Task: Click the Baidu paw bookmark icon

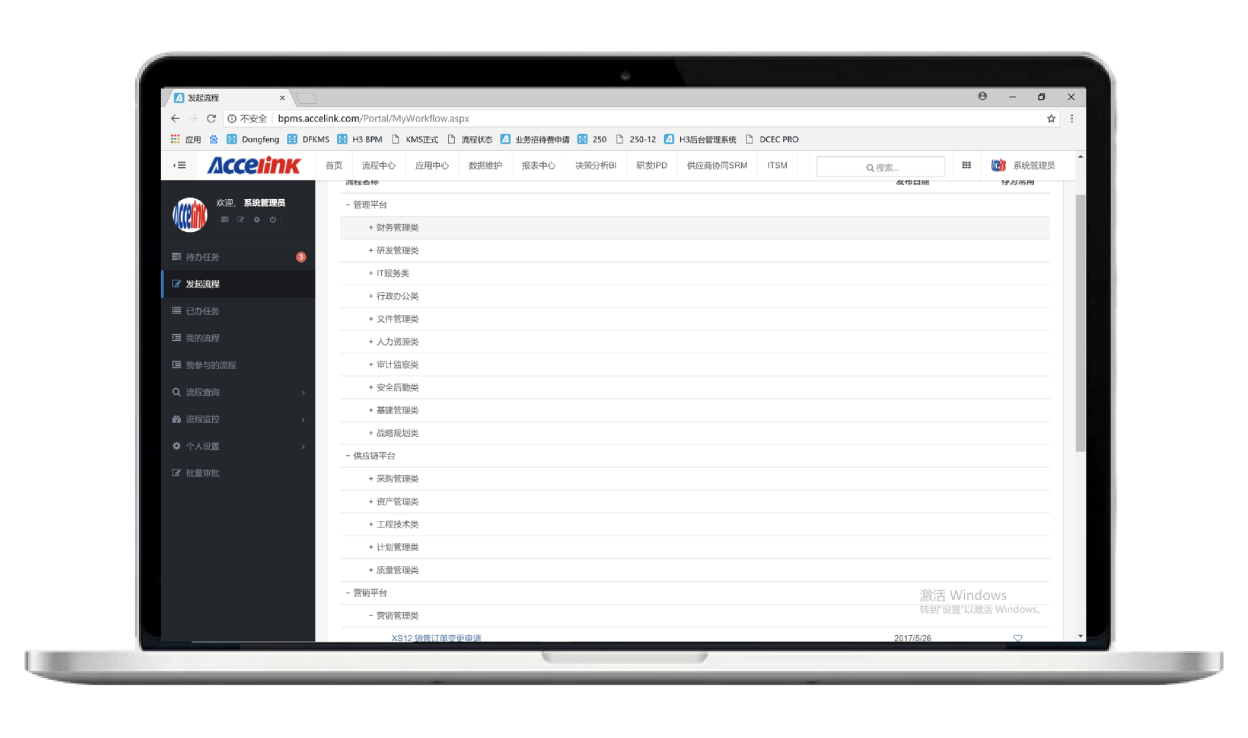Action: tap(213, 140)
